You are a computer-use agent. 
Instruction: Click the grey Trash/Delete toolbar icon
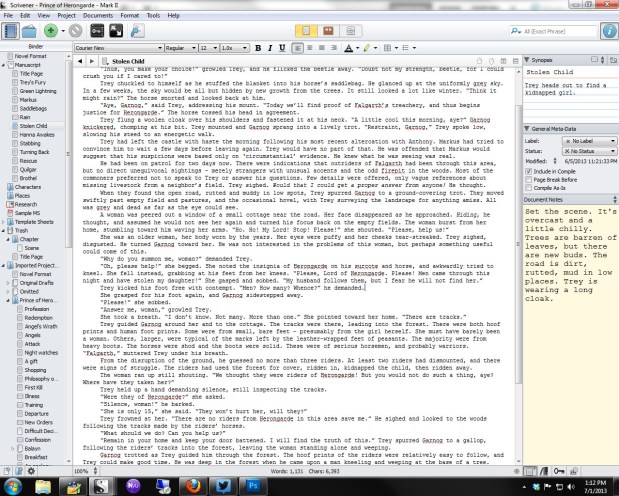click(75, 31)
